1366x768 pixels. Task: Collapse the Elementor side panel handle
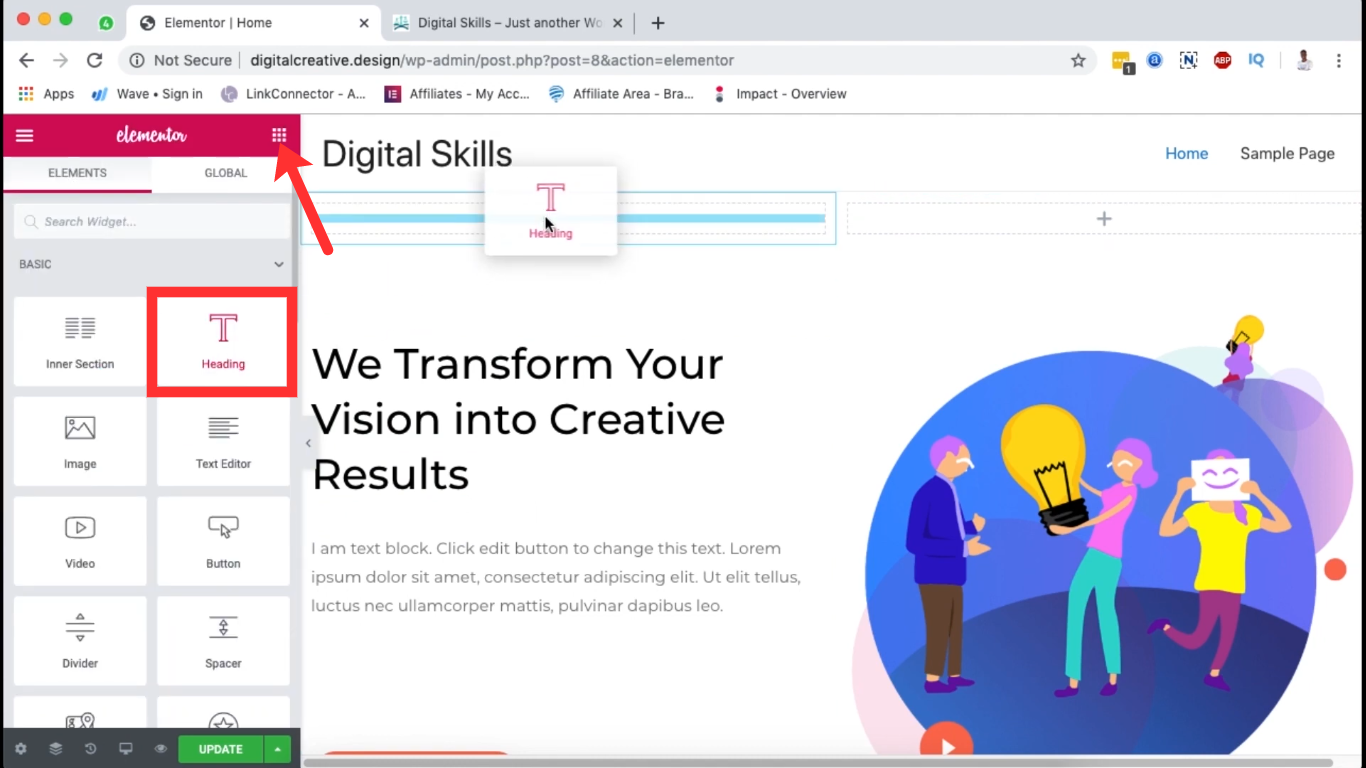[308, 443]
